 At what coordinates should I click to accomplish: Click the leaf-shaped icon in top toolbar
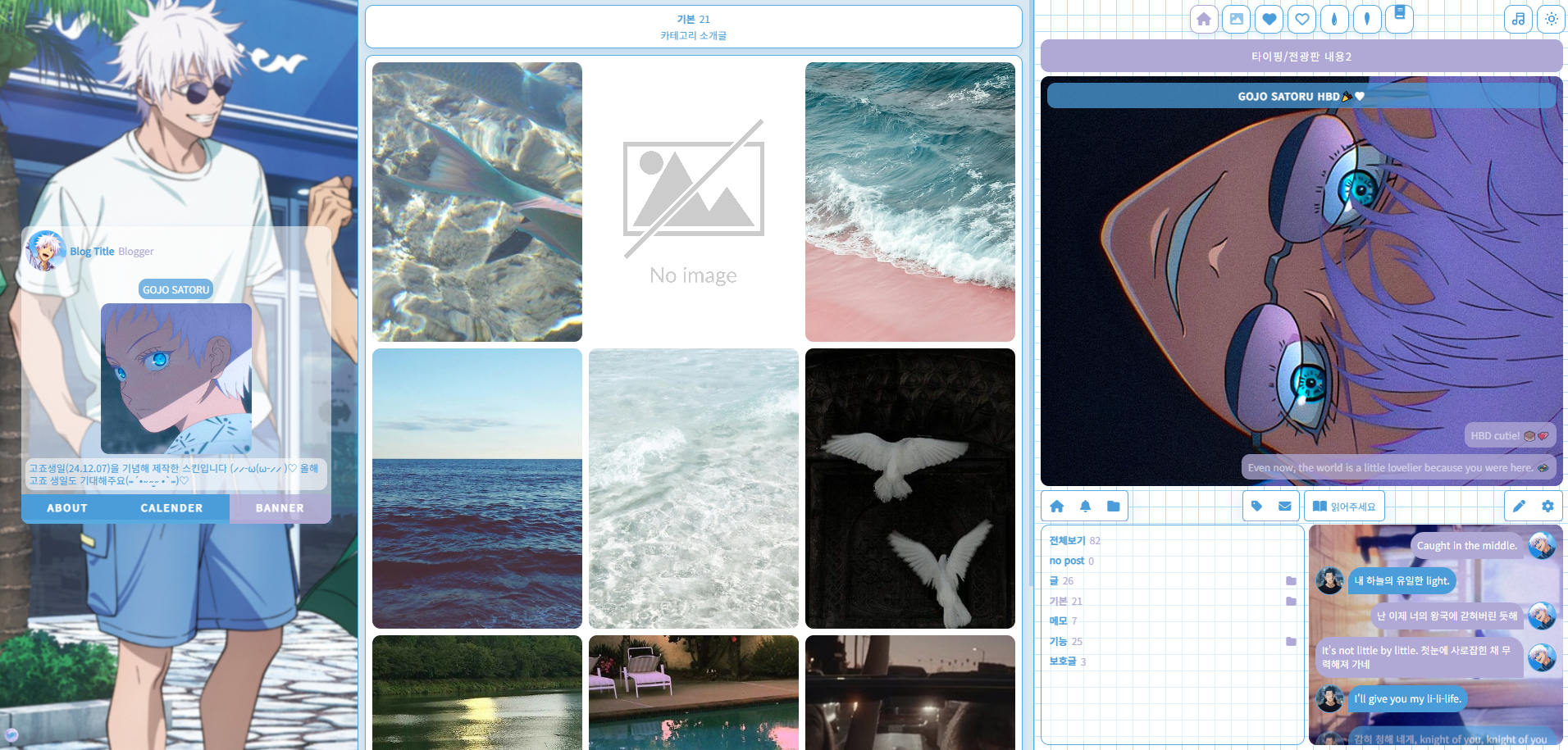pos(1367,19)
